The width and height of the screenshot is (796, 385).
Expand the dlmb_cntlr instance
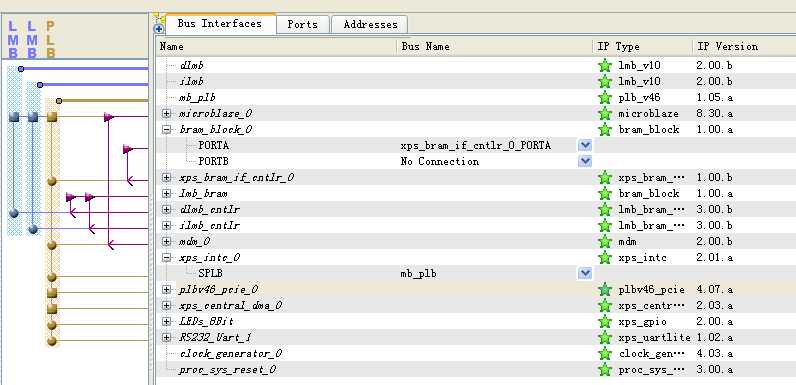click(x=167, y=210)
